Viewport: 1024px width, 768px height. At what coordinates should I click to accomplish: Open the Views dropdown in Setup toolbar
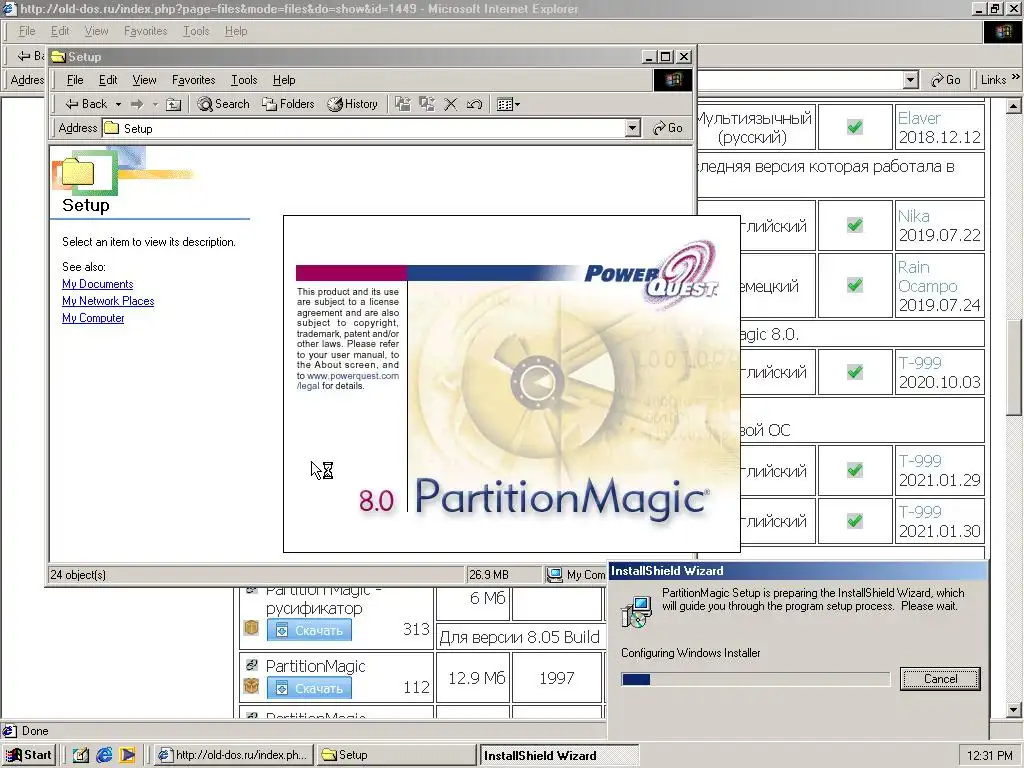coord(508,104)
